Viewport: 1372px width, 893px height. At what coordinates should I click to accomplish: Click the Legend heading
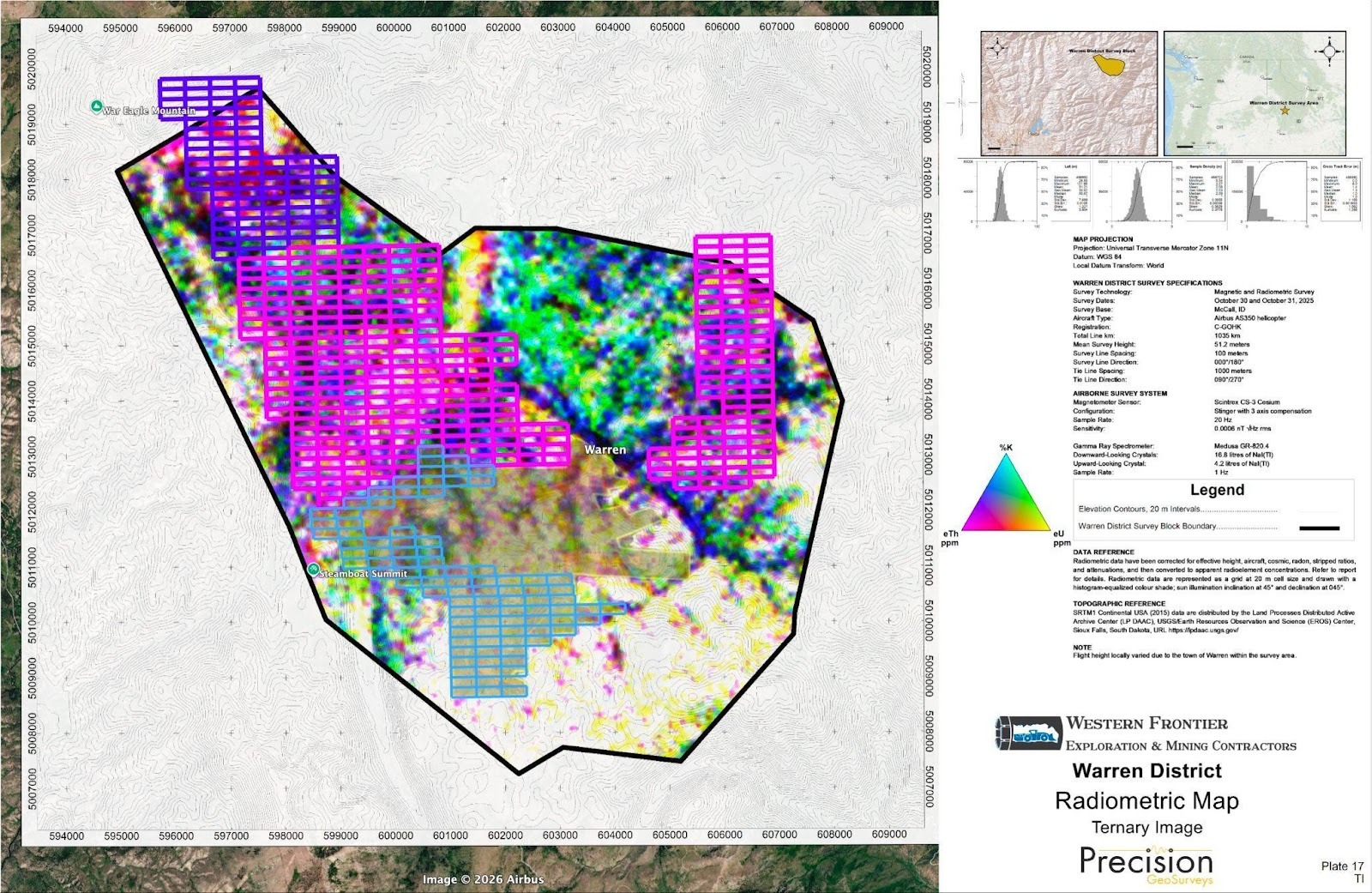click(1216, 490)
